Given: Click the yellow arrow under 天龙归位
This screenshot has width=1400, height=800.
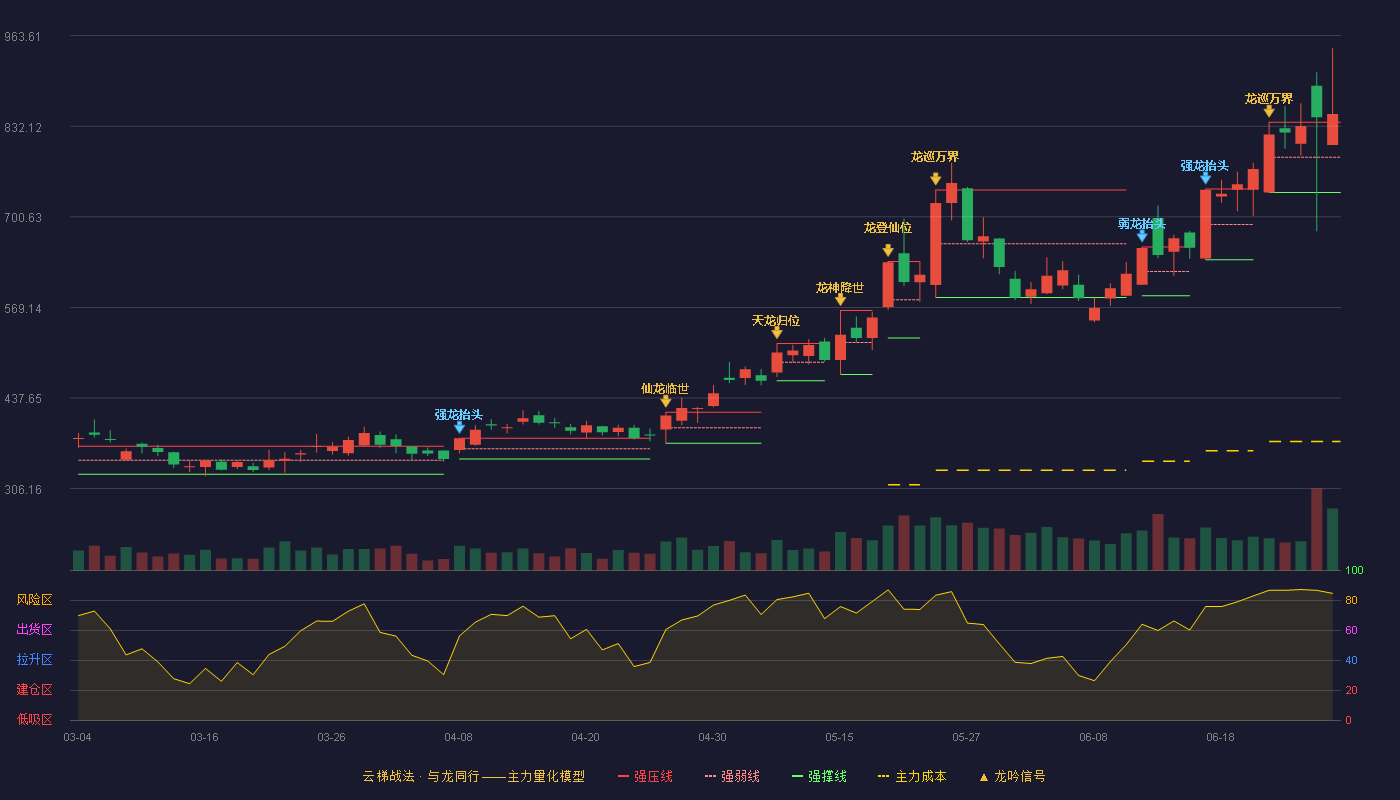Looking at the screenshot, I should [x=776, y=333].
